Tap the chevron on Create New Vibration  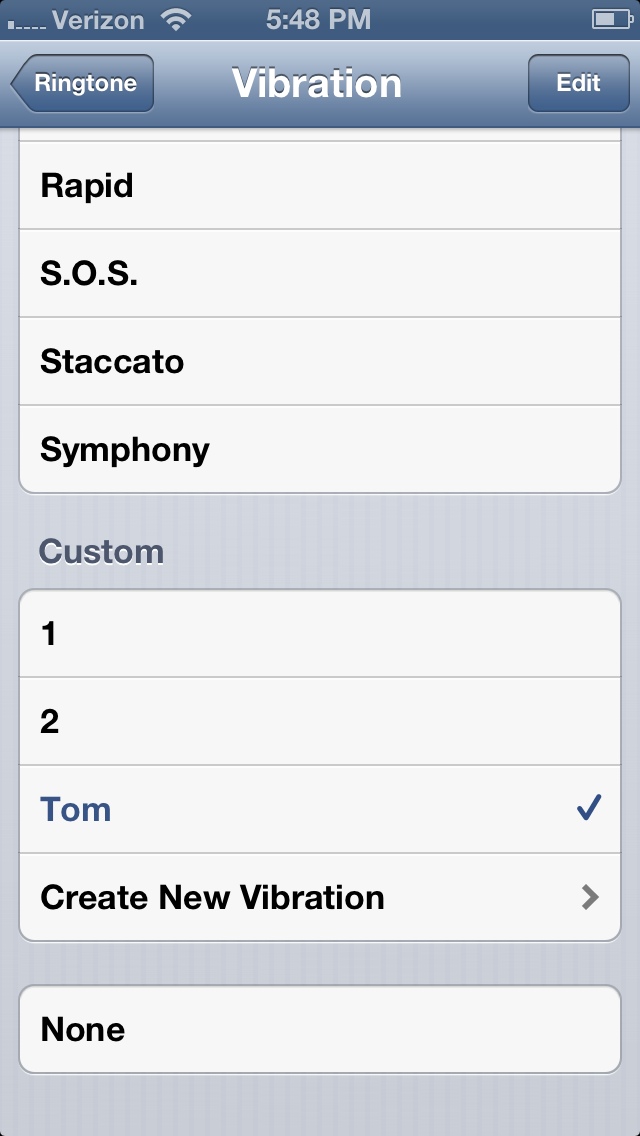[x=590, y=897]
